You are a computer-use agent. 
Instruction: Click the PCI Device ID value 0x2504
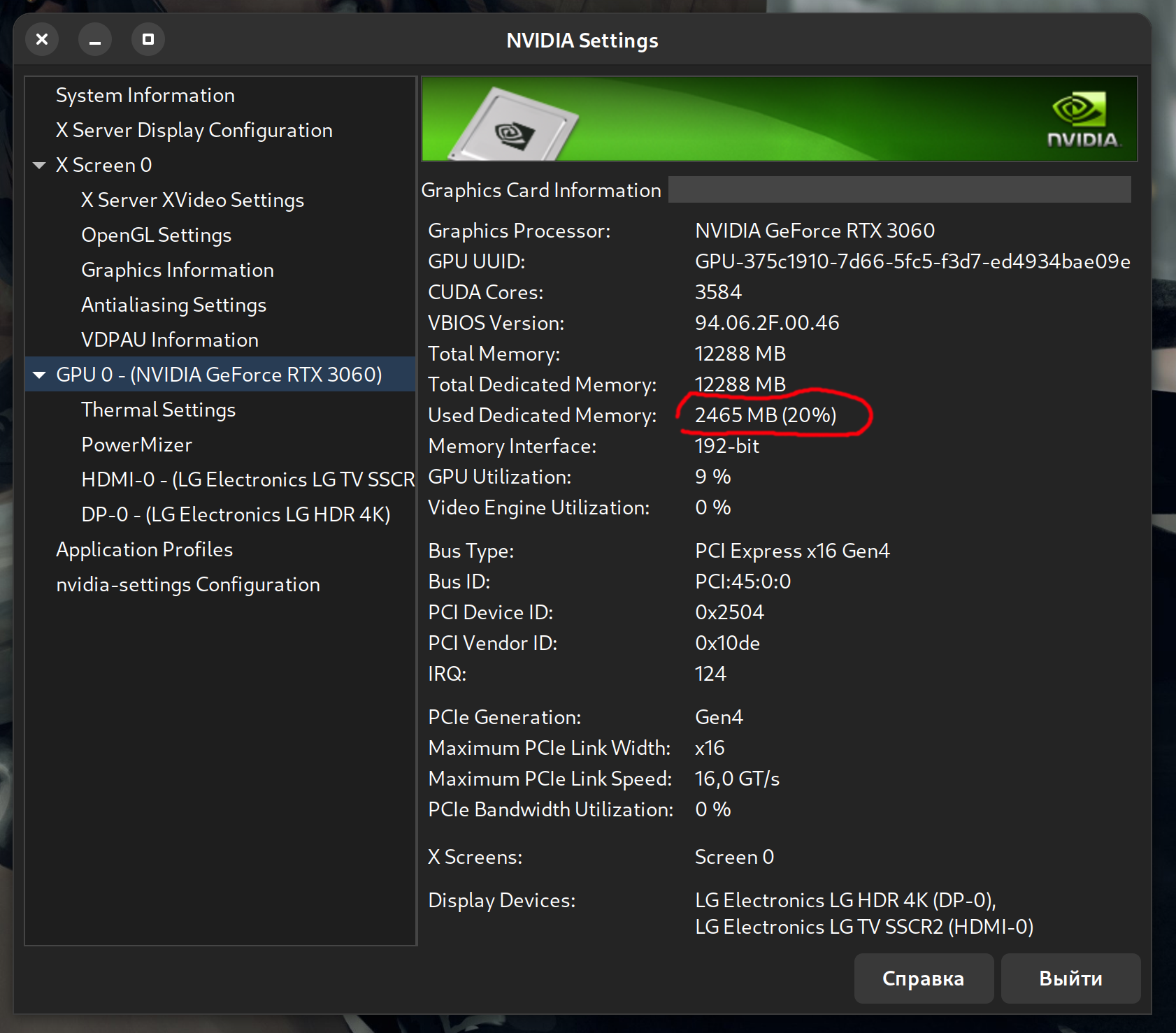729,612
